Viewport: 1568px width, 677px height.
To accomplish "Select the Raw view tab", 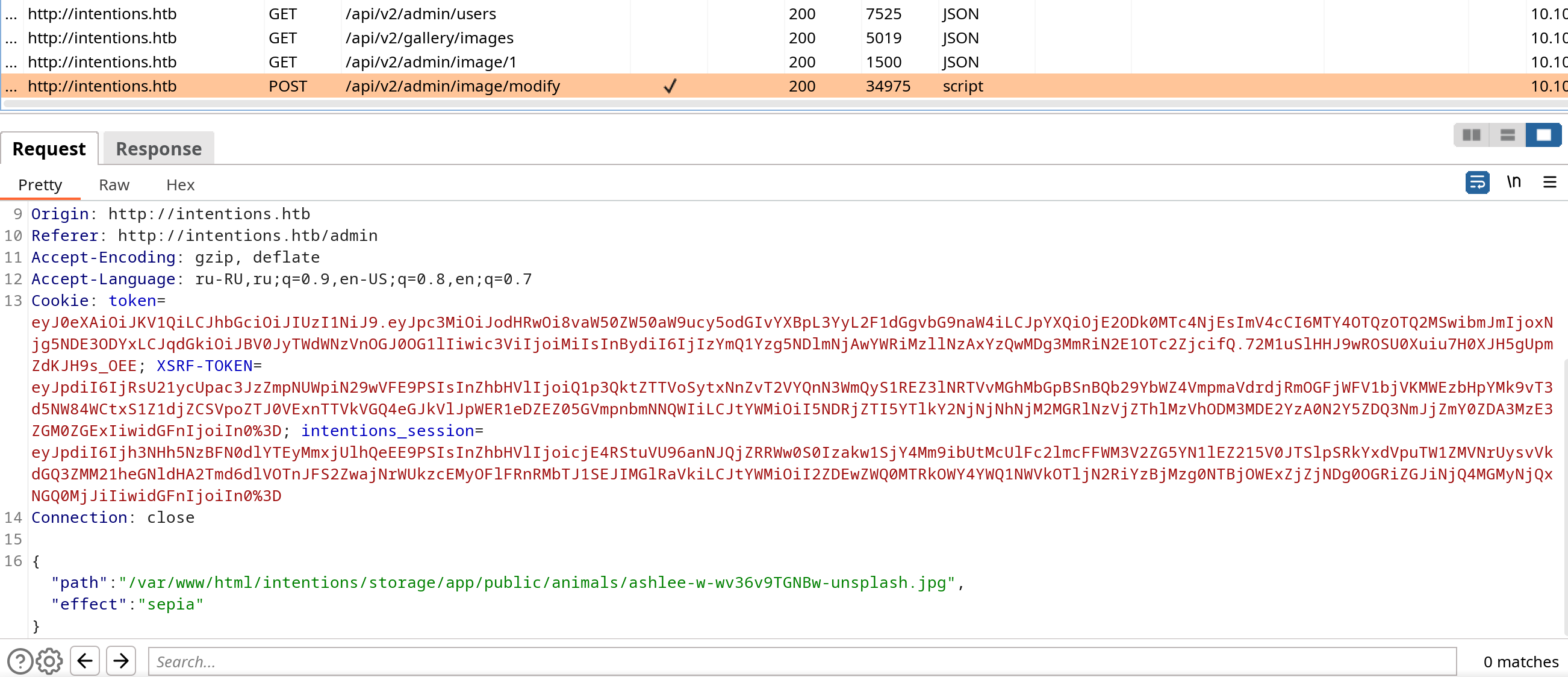I will pyautogui.click(x=114, y=185).
